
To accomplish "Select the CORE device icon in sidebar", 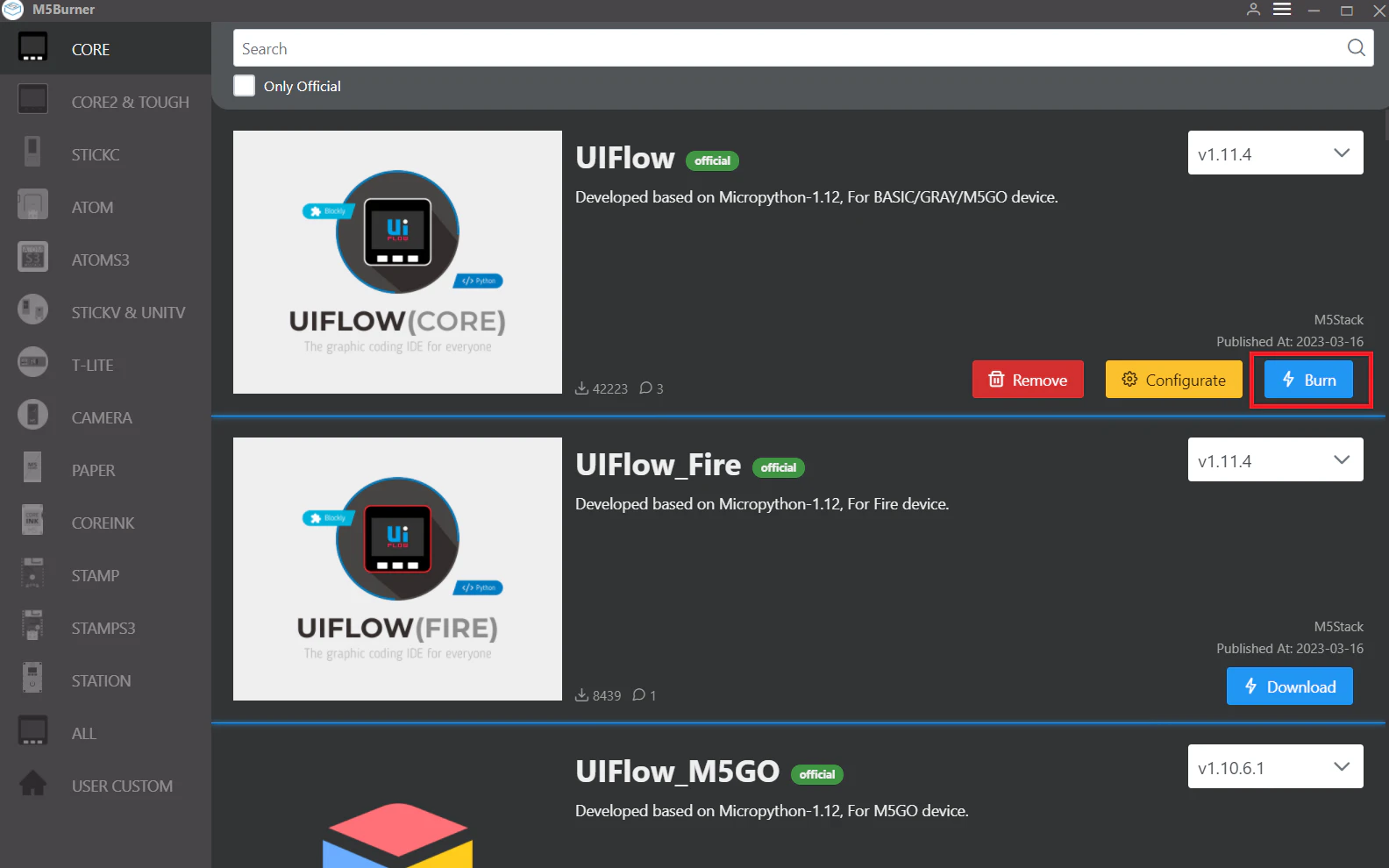I will point(32,47).
